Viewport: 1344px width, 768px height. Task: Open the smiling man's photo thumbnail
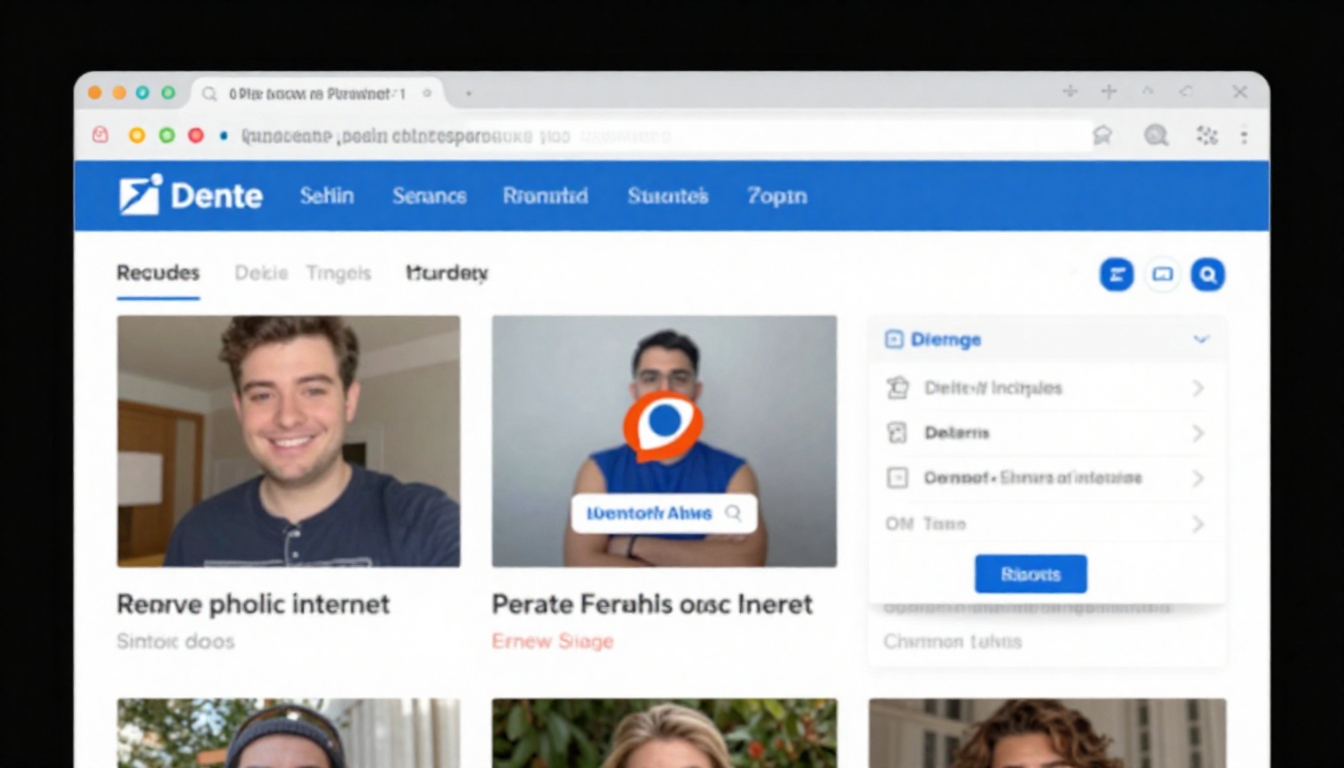[x=288, y=441]
